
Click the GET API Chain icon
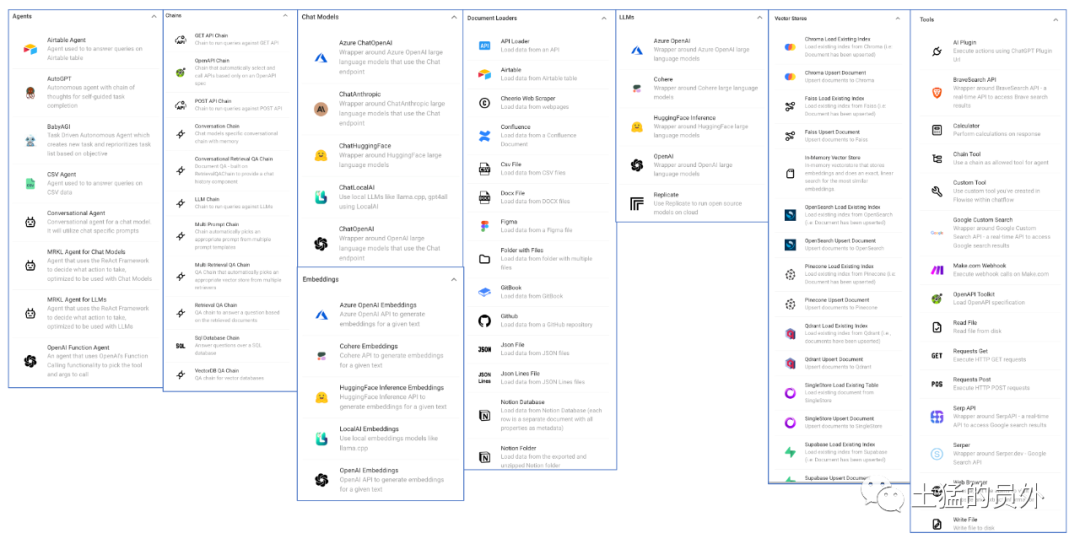coord(180,40)
